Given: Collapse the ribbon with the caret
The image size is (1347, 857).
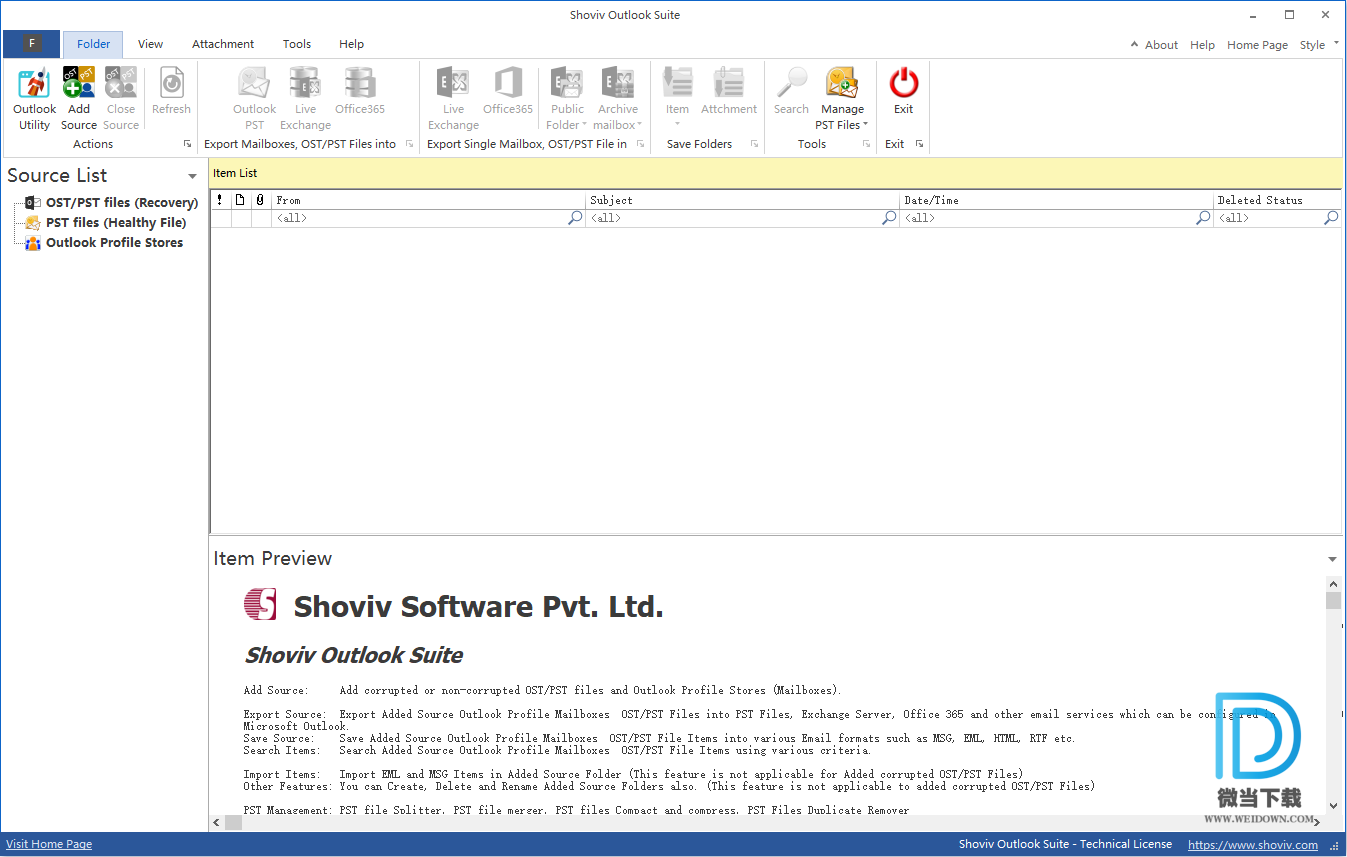Looking at the screenshot, I should point(1134,44).
